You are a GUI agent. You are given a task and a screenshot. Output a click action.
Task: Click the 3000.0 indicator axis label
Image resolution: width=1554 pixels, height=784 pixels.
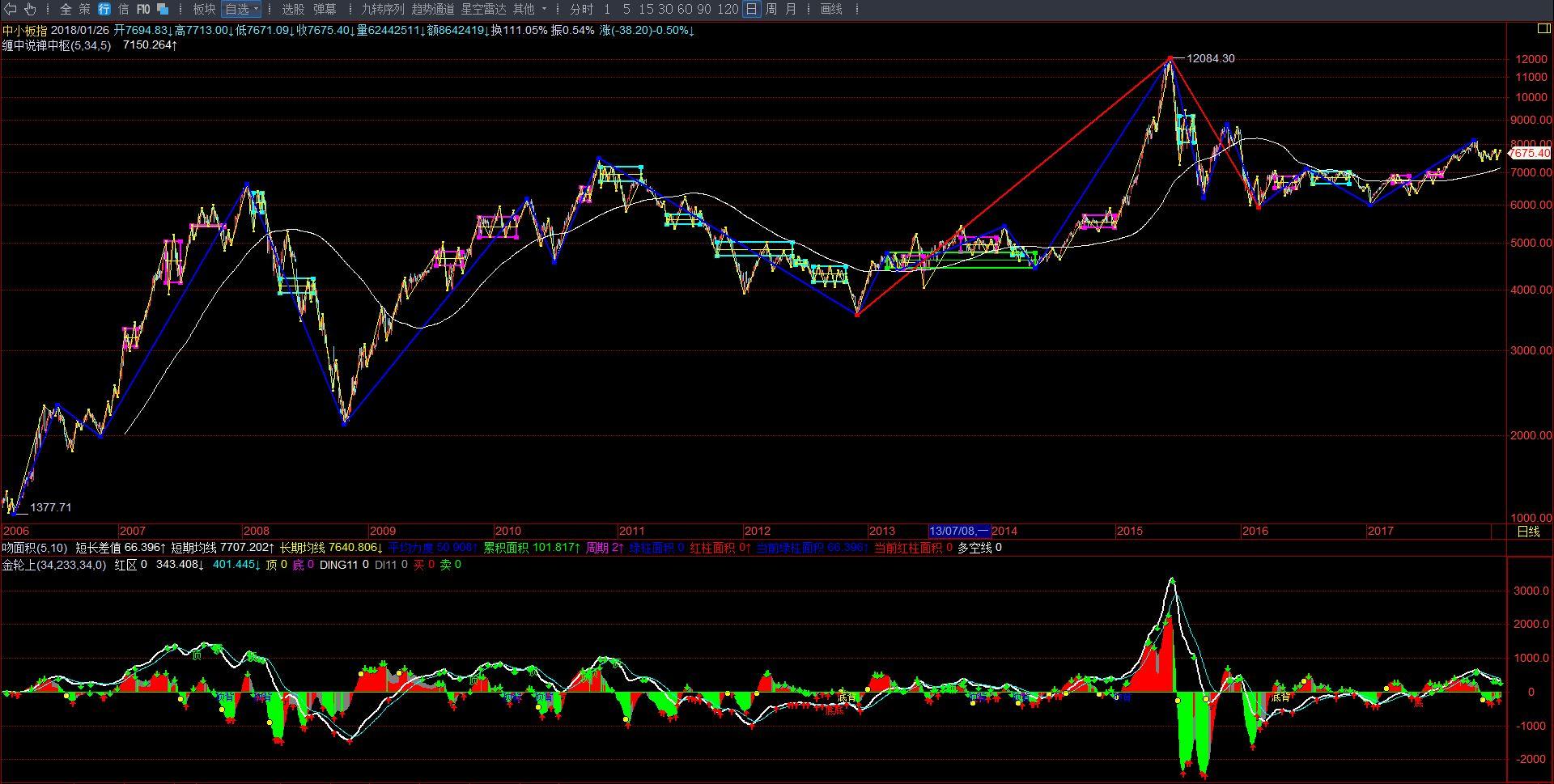click(x=1531, y=591)
